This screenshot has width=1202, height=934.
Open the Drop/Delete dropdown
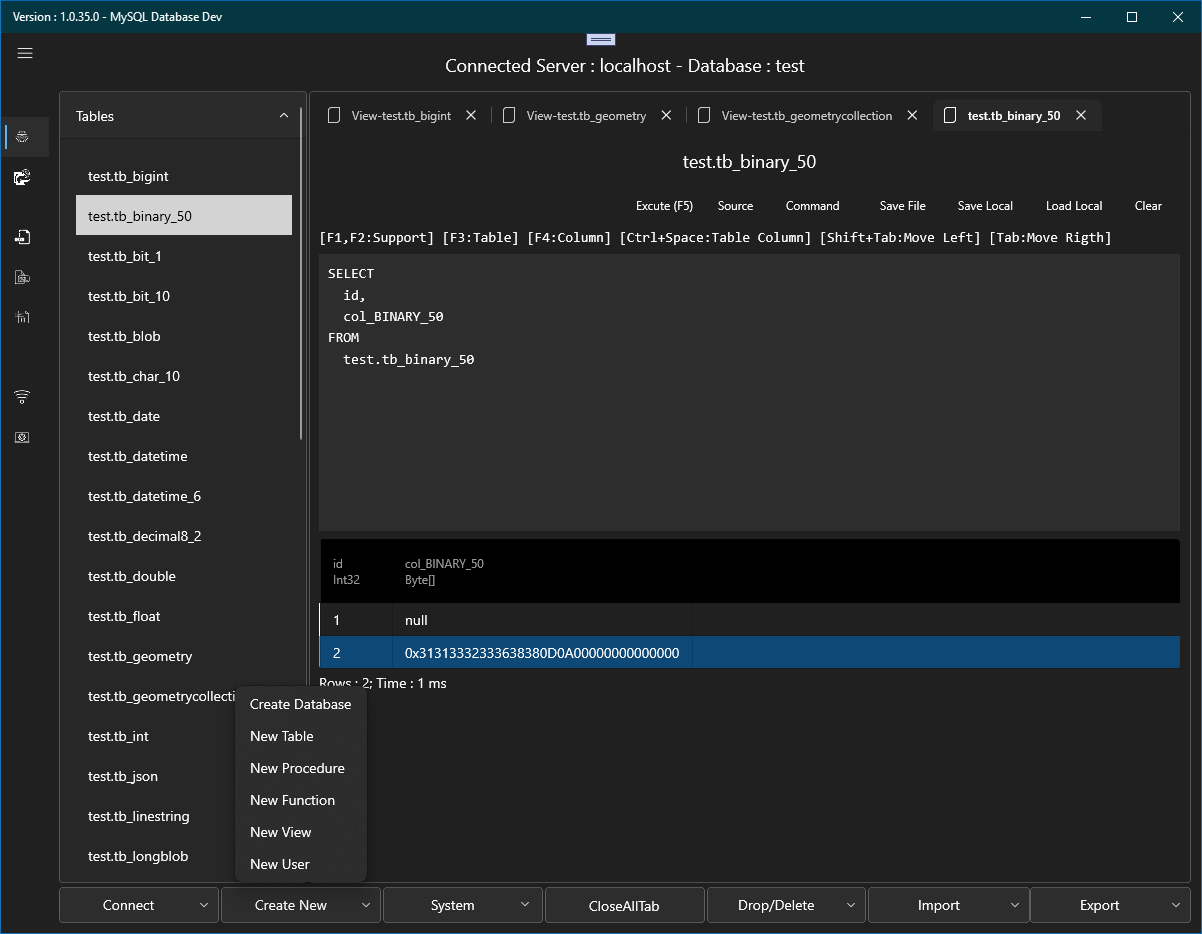coord(787,905)
